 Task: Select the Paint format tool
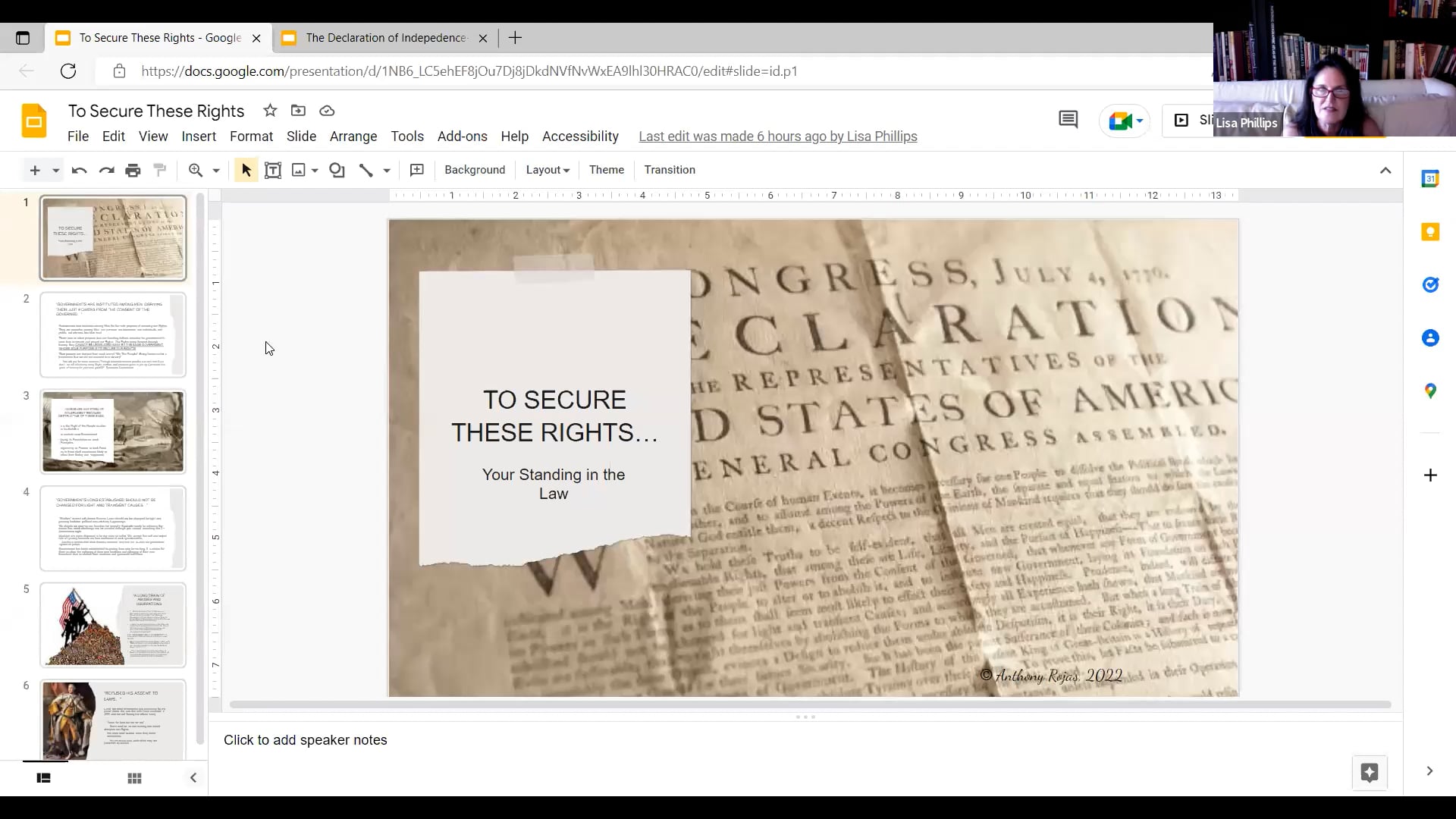coord(160,170)
